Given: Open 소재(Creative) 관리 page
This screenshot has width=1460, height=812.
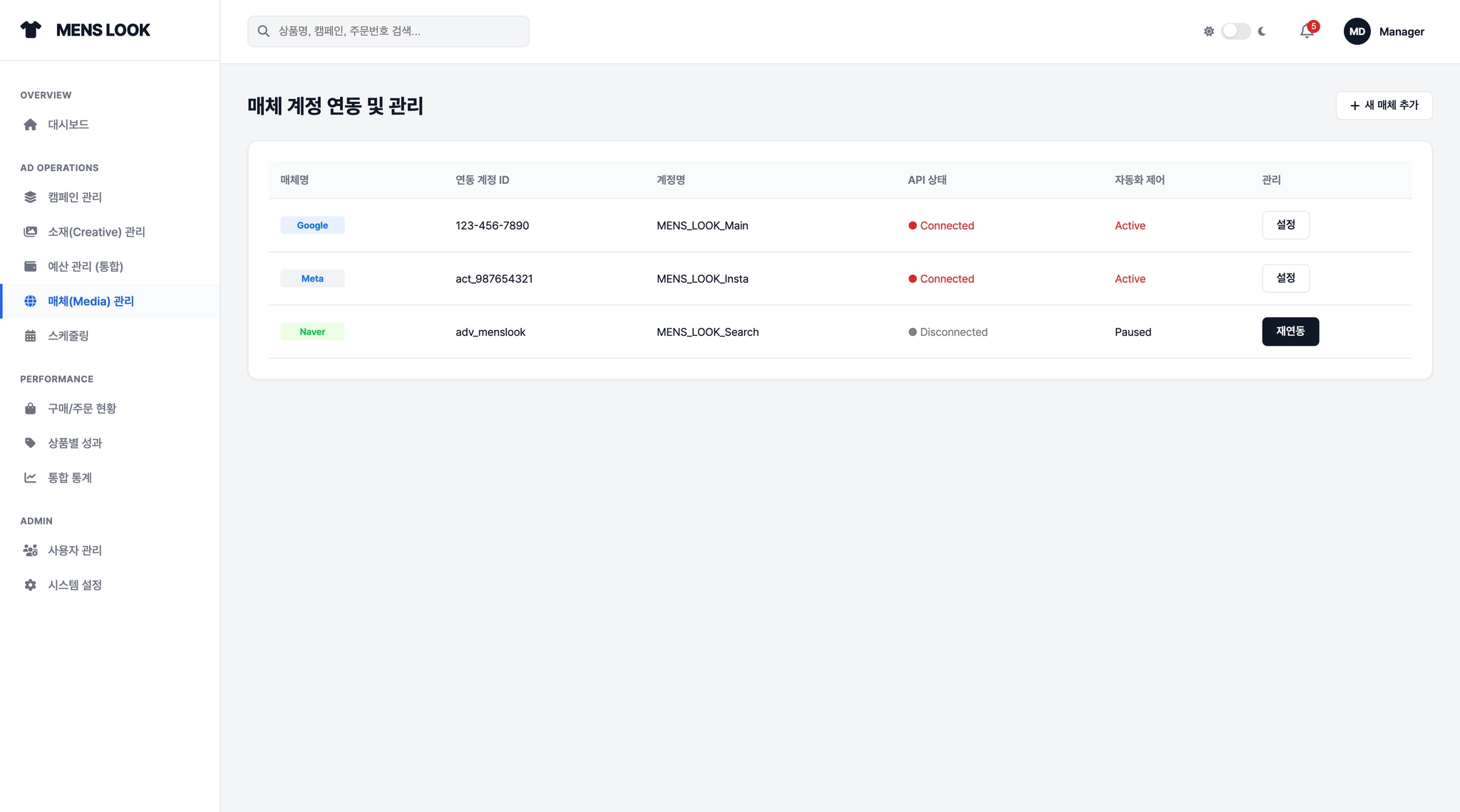Looking at the screenshot, I should (96, 232).
